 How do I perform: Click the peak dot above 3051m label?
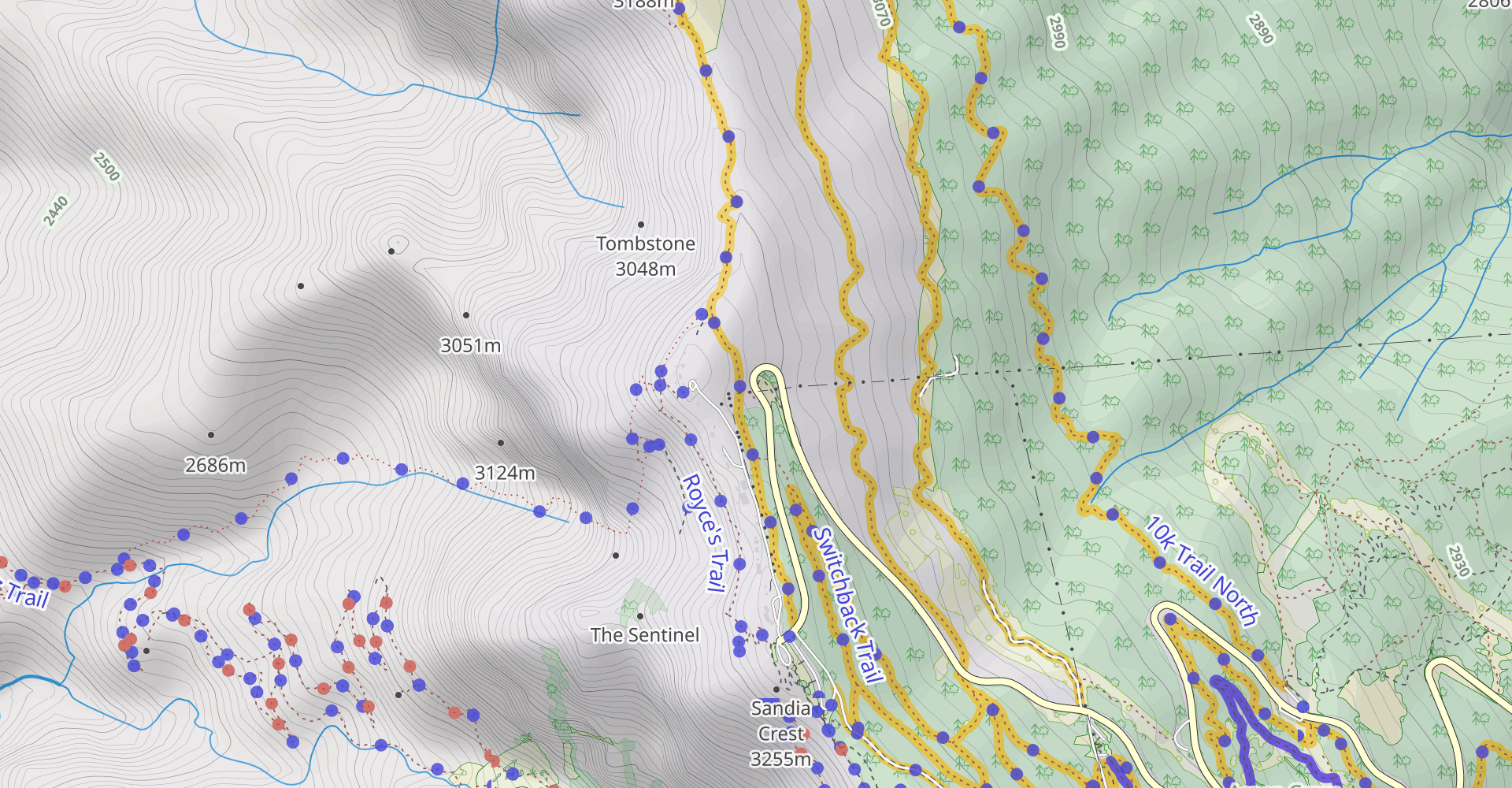466,315
